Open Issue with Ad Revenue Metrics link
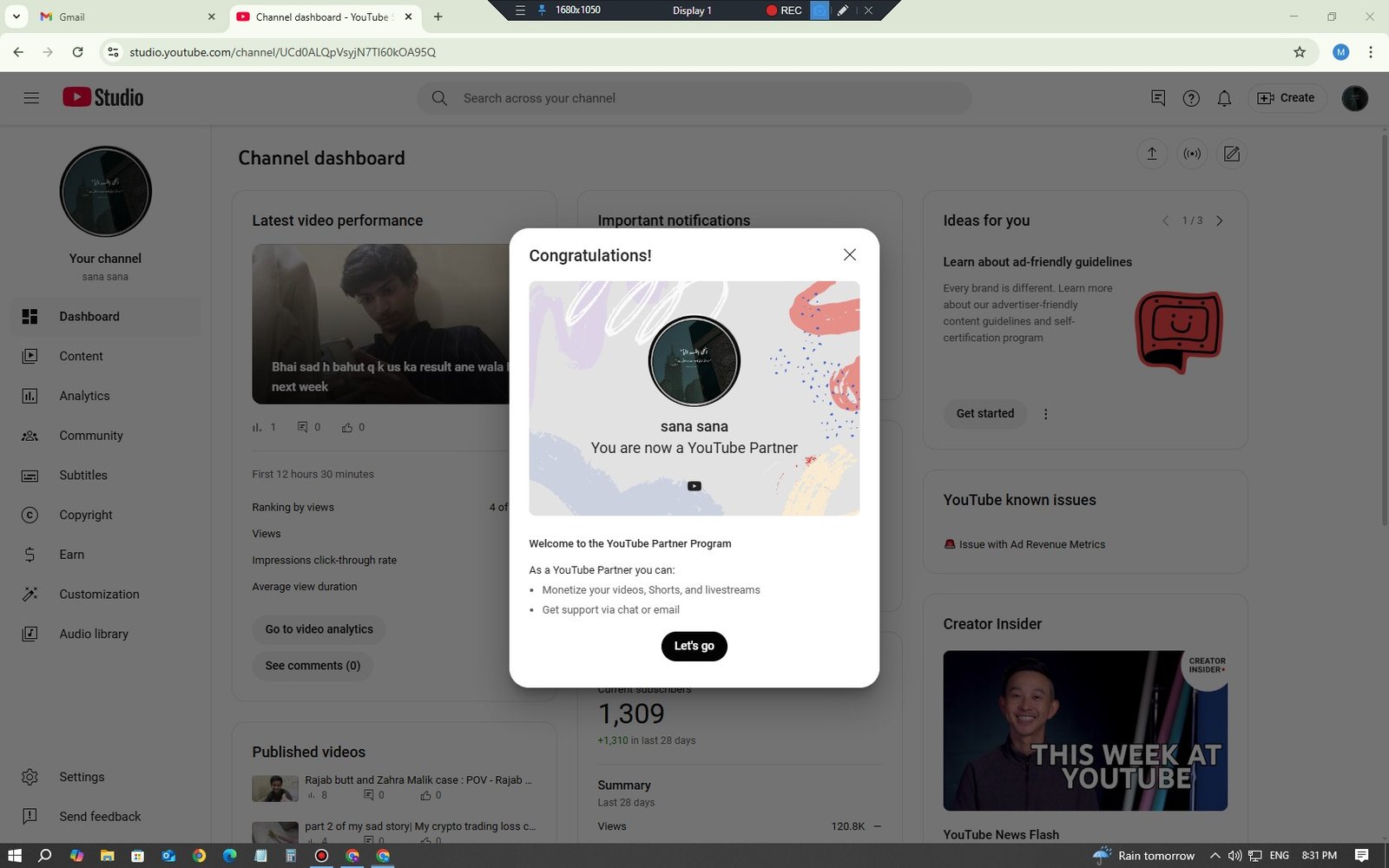The image size is (1389, 868). 1031,544
